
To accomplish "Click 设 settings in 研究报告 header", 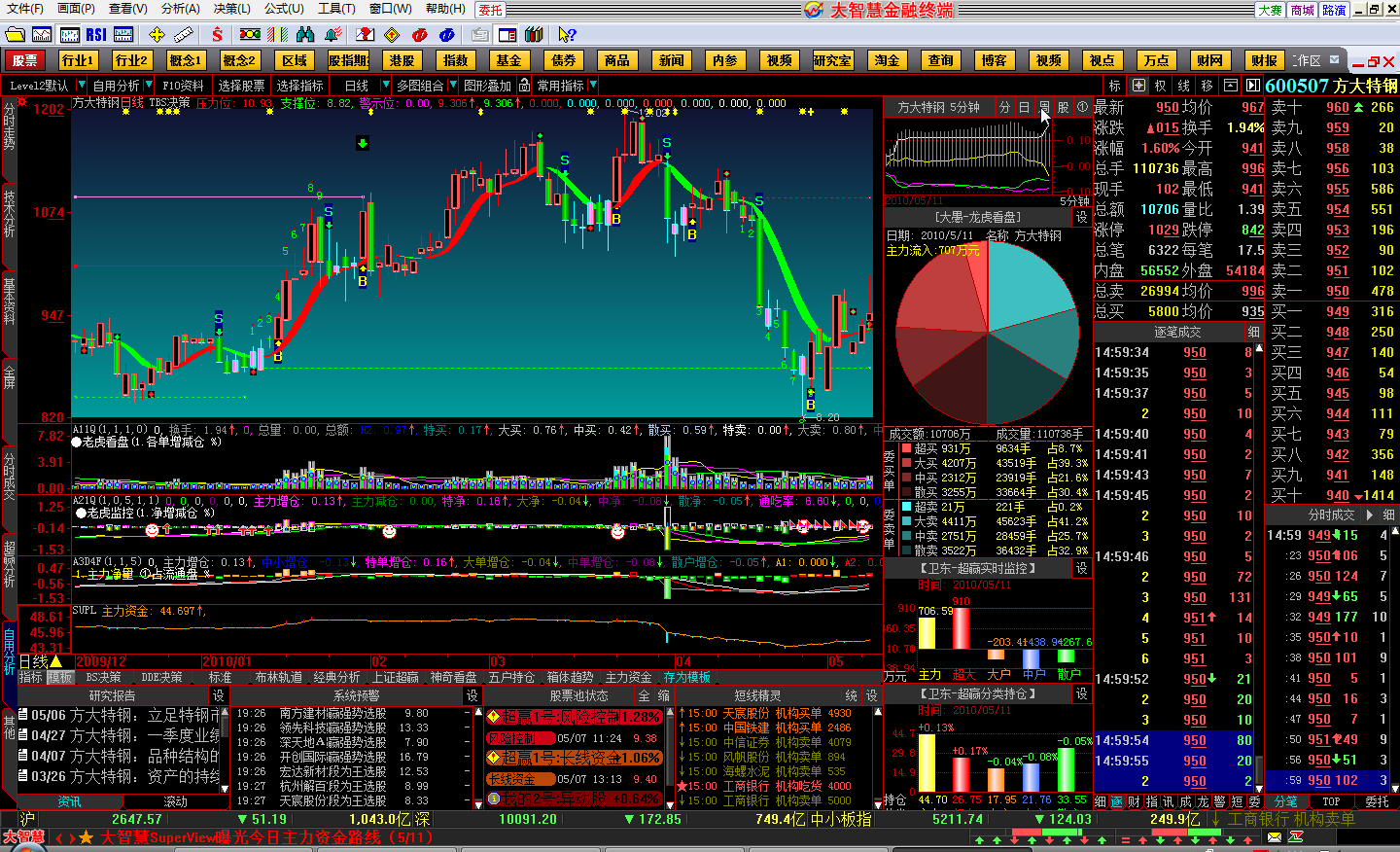I will coord(219,695).
